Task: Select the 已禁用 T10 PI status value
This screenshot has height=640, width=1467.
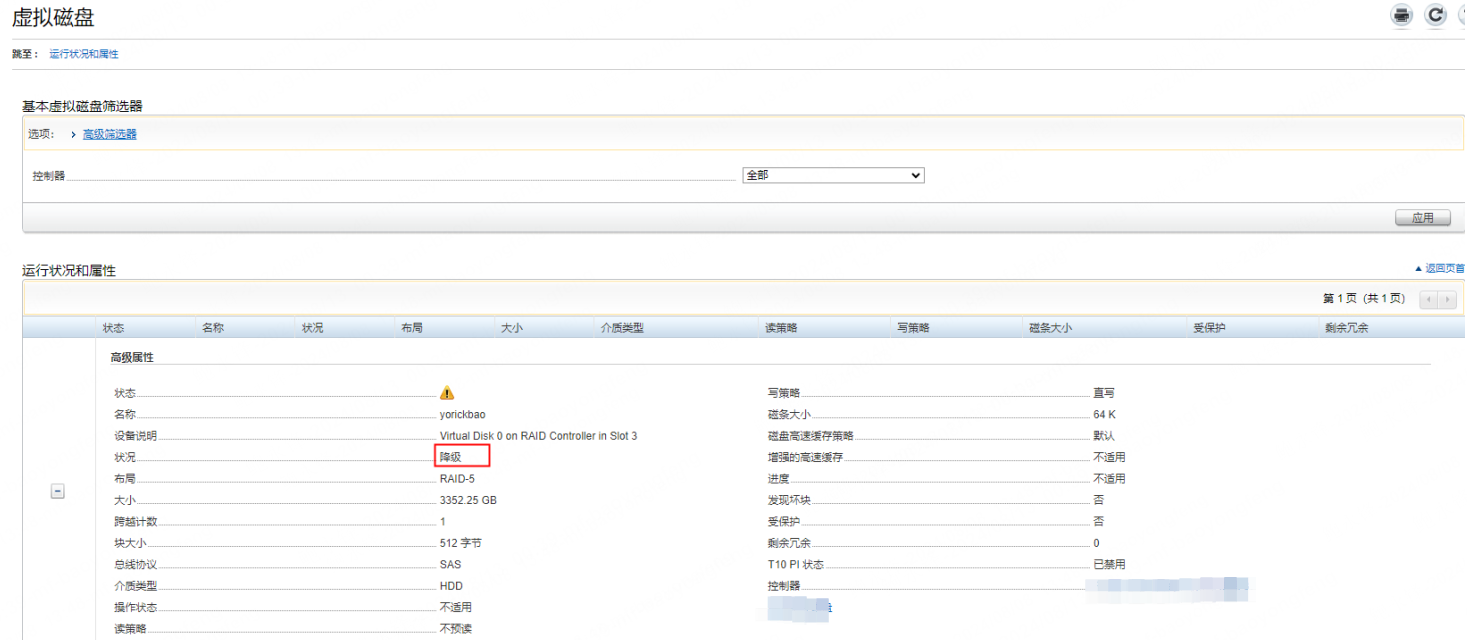Action: 1109,565
